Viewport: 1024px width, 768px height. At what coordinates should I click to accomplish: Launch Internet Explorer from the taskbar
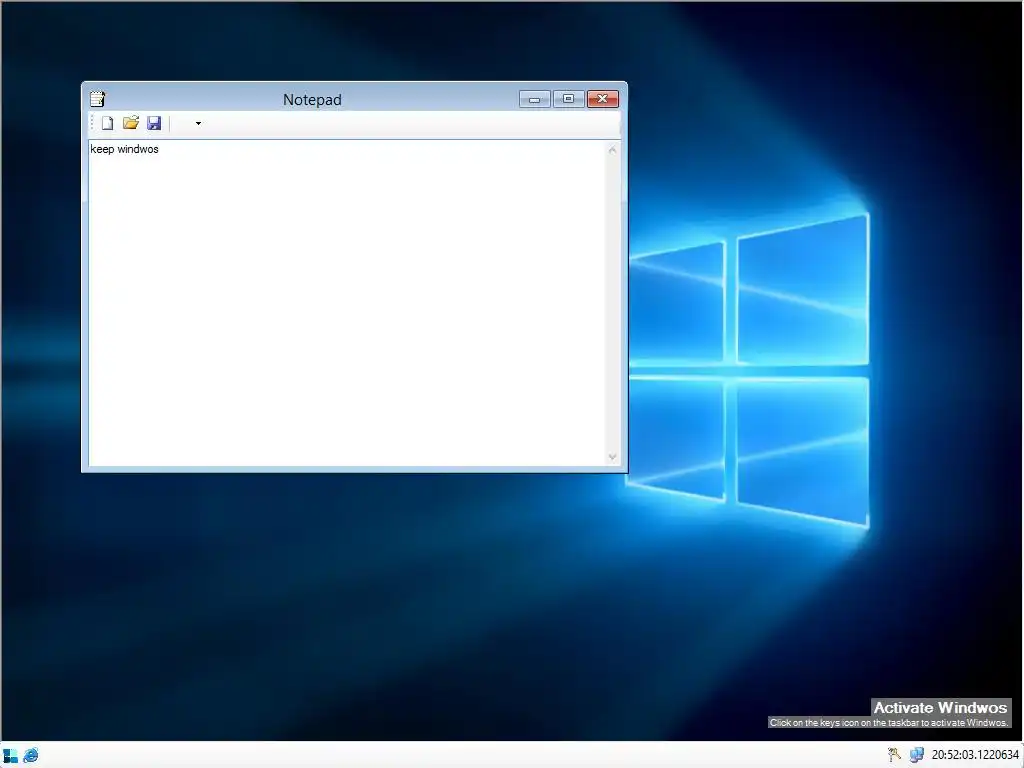(x=31, y=756)
